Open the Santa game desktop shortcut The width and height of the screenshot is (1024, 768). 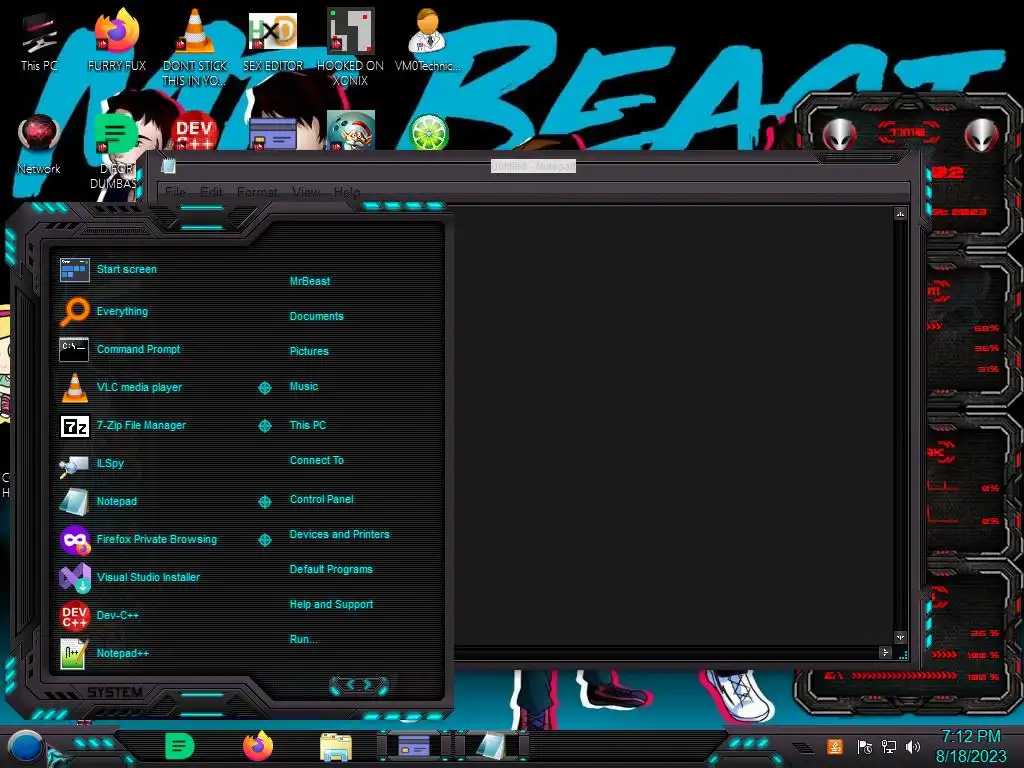click(351, 131)
